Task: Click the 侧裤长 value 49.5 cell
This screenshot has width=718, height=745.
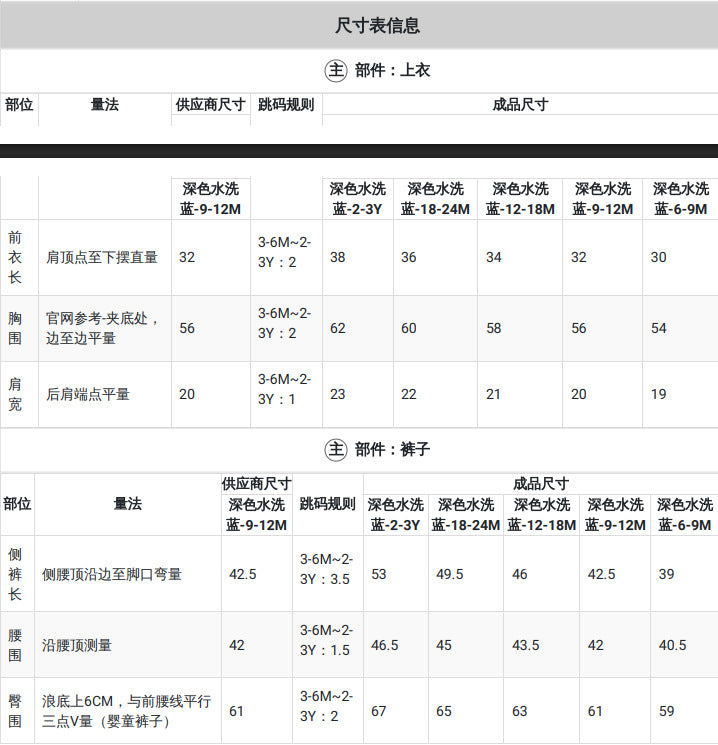Action: pos(466,574)
